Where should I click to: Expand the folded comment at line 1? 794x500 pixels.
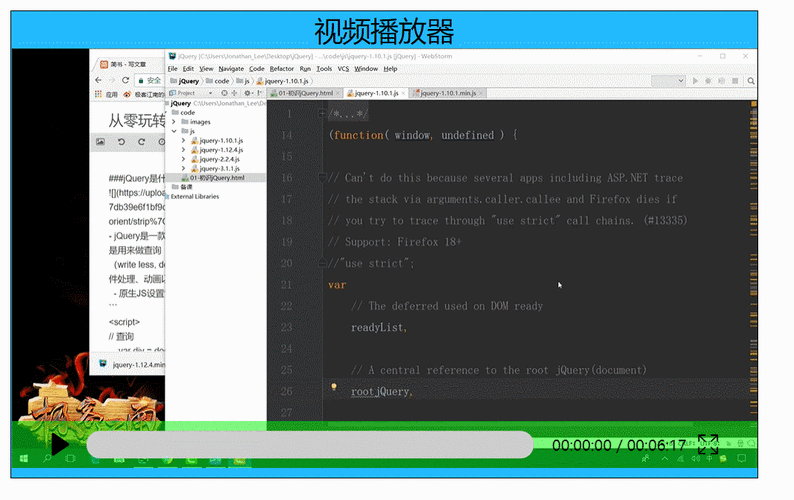[322, 113]
